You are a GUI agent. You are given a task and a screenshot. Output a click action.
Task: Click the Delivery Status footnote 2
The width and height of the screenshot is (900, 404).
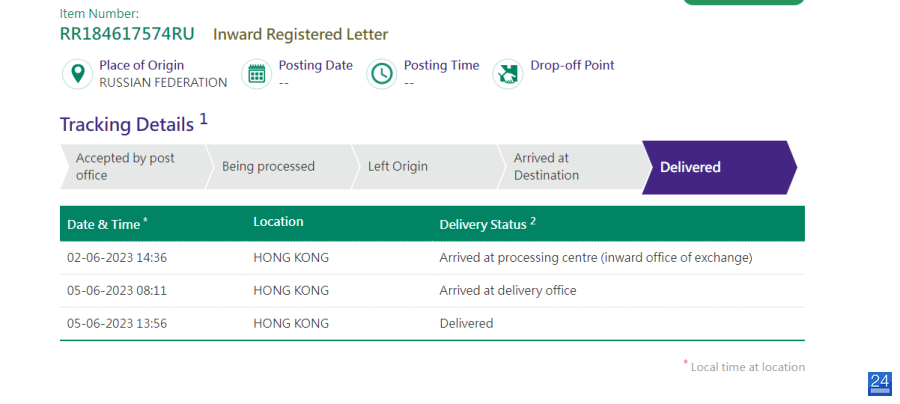point(533,221)
